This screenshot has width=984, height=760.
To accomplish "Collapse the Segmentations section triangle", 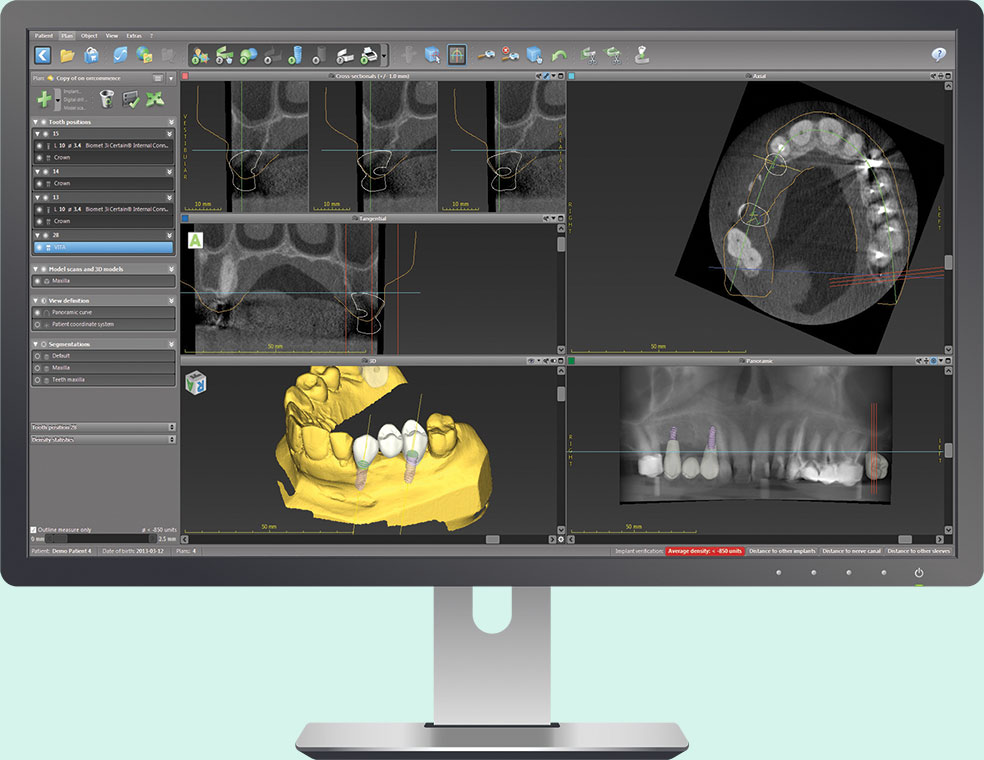I will tap(36, 344).
